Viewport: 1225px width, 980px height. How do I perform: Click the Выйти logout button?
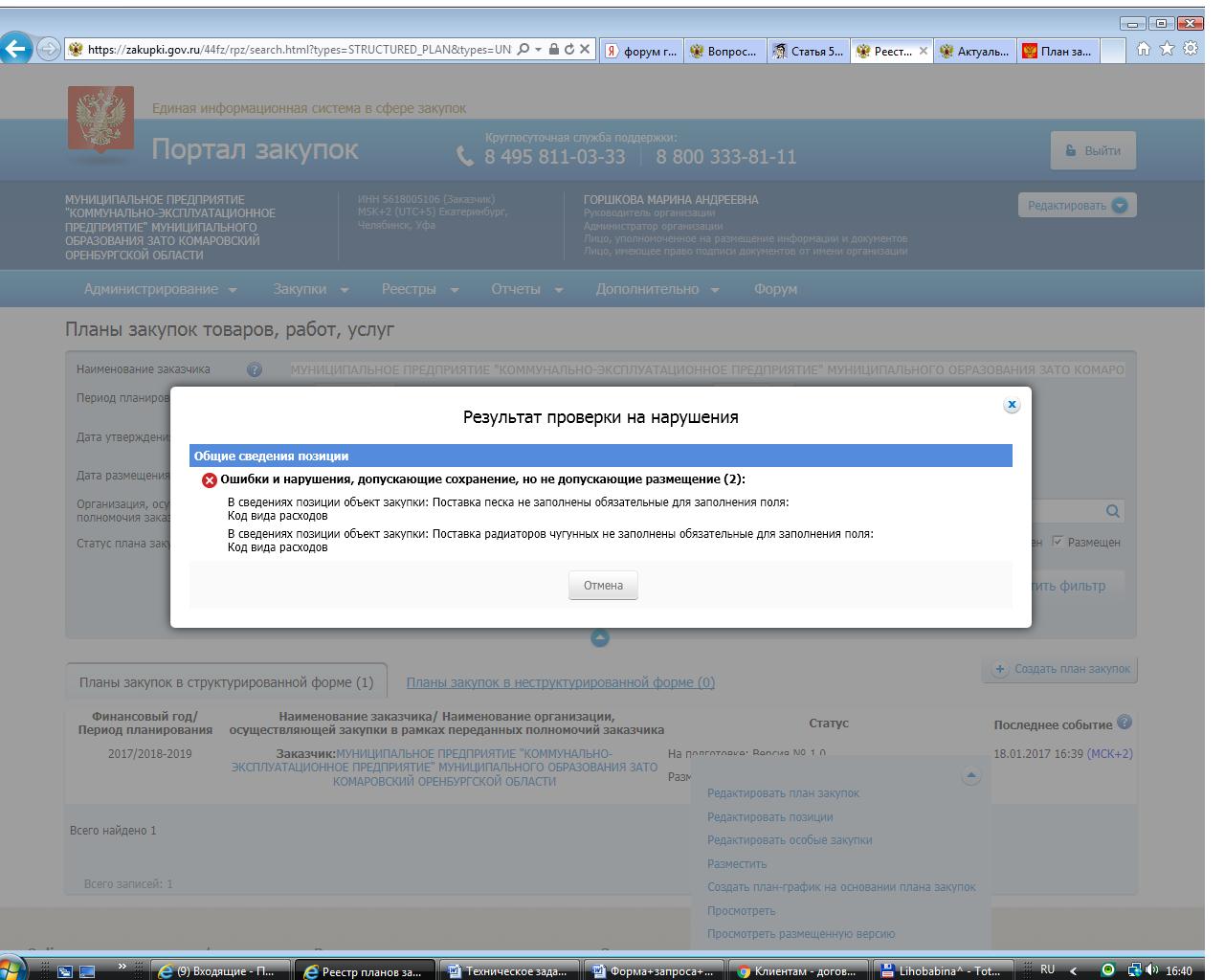coord(1093,151)
